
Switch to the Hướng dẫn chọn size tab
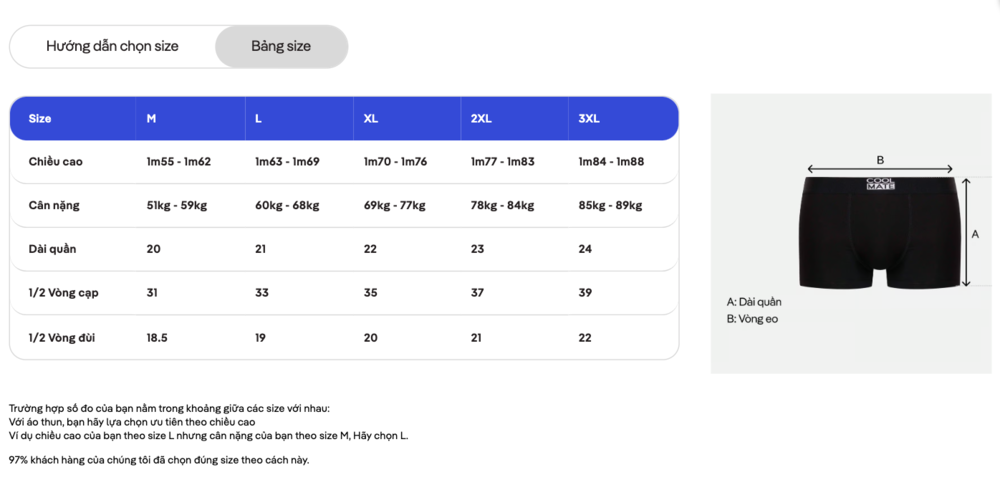(x=112, y=47)
